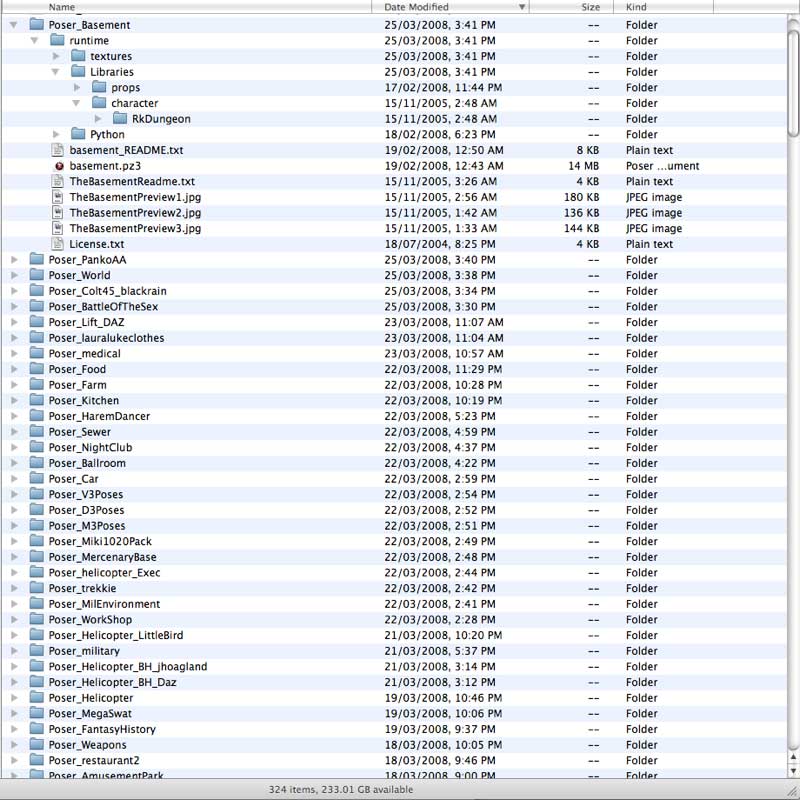Click the TheBasementPreview3.jpg image icon
Screen dimensions: 800x800
58,228
